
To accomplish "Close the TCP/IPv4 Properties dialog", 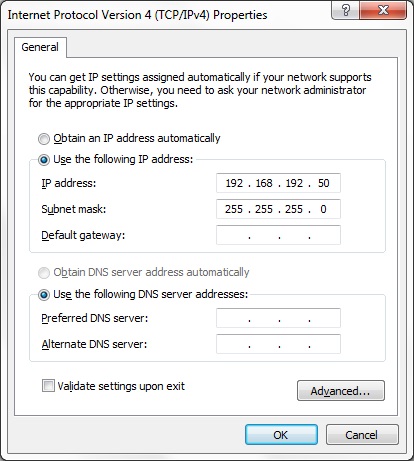I will pos(383,10).
